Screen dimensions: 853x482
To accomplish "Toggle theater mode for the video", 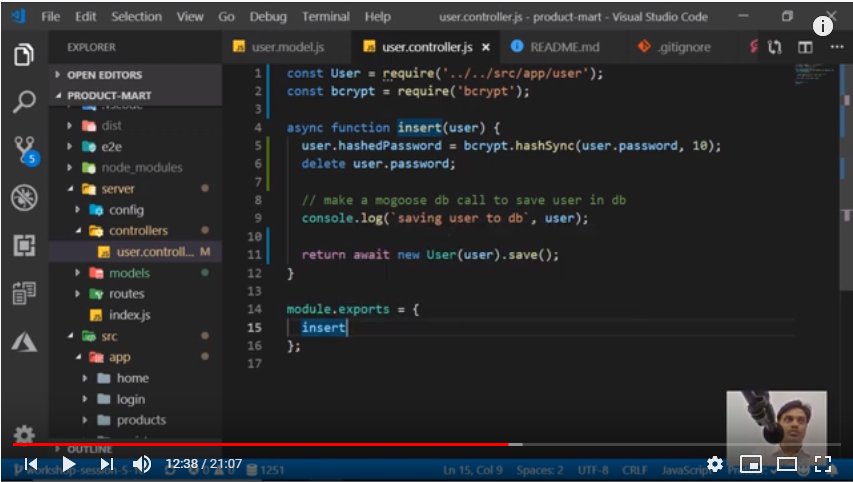I will click(x=787, y=464).
